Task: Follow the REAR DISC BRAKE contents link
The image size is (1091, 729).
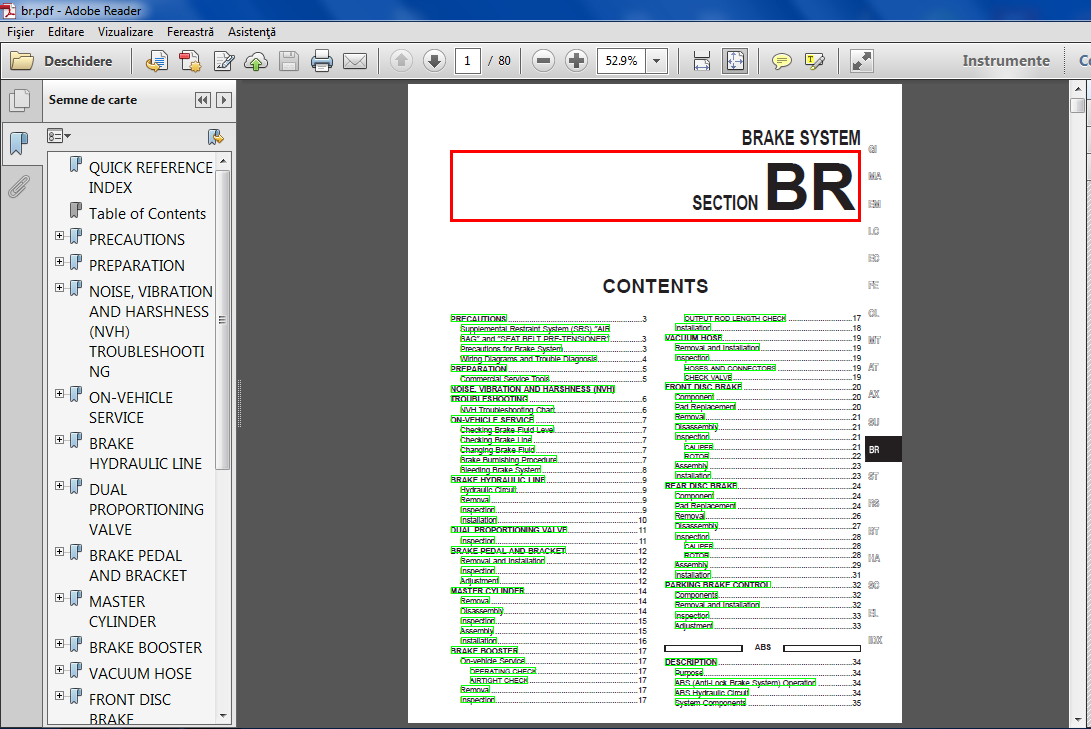Action: click(701, 486)
